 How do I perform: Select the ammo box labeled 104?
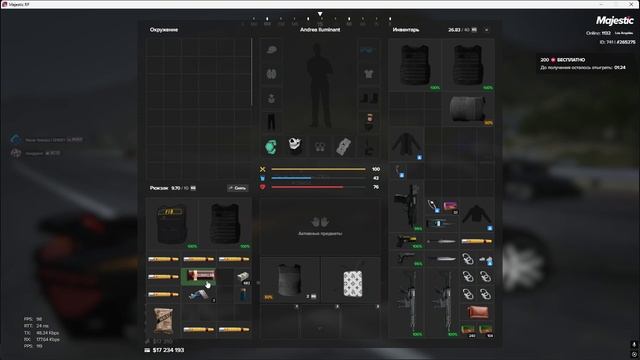(x=486, y=330)
